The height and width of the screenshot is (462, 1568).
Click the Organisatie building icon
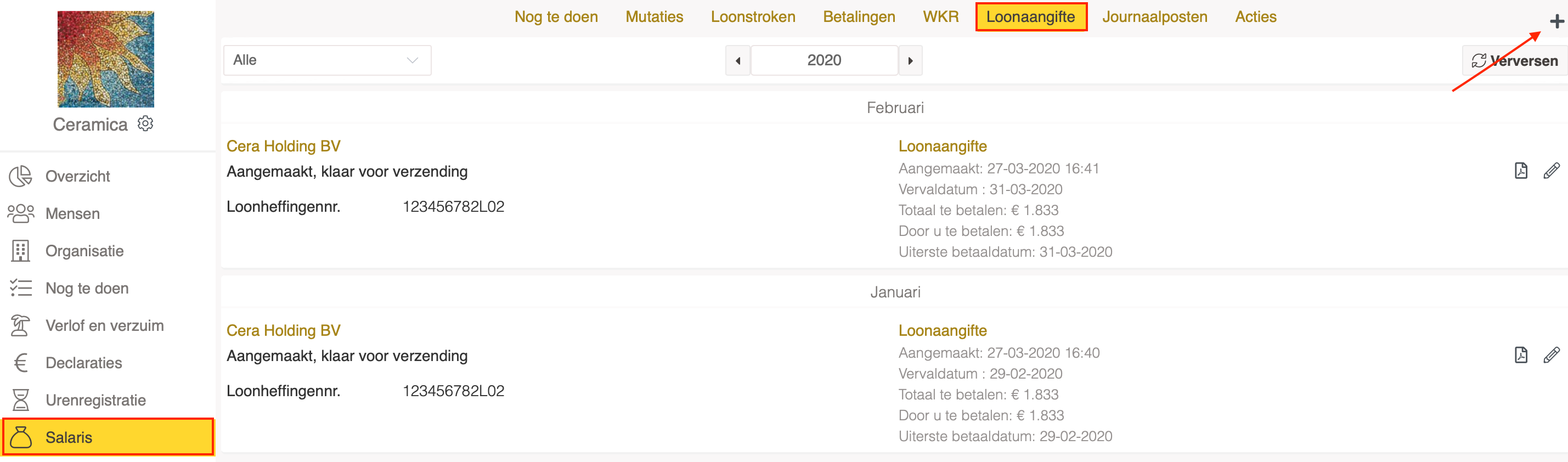pyautogui.click(x=21, y=251)
